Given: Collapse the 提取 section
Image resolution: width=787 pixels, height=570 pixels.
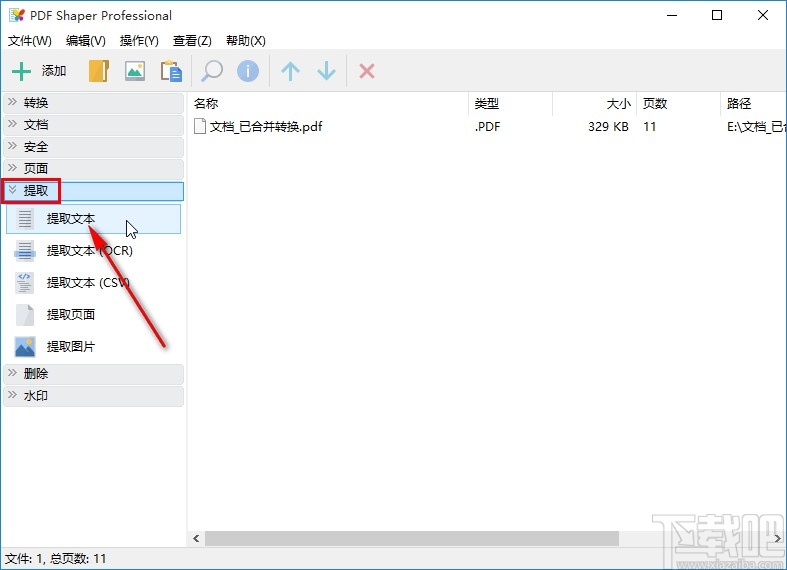Looking at the screenshot, I should [93, 191].
